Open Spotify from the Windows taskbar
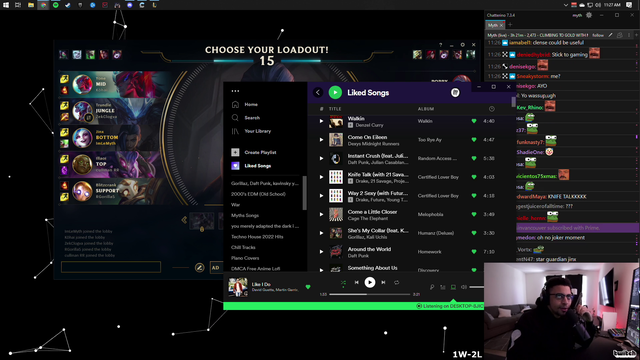This screenshot has height=360, width=640. coord(56,5)
